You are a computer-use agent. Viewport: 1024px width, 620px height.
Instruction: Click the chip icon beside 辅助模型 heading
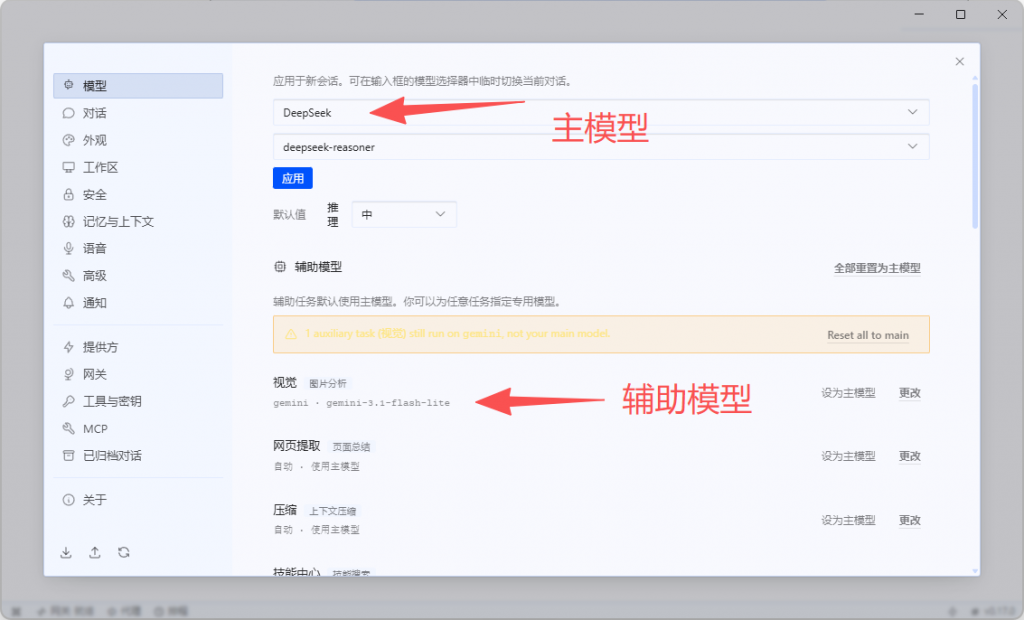coord(280,267)
